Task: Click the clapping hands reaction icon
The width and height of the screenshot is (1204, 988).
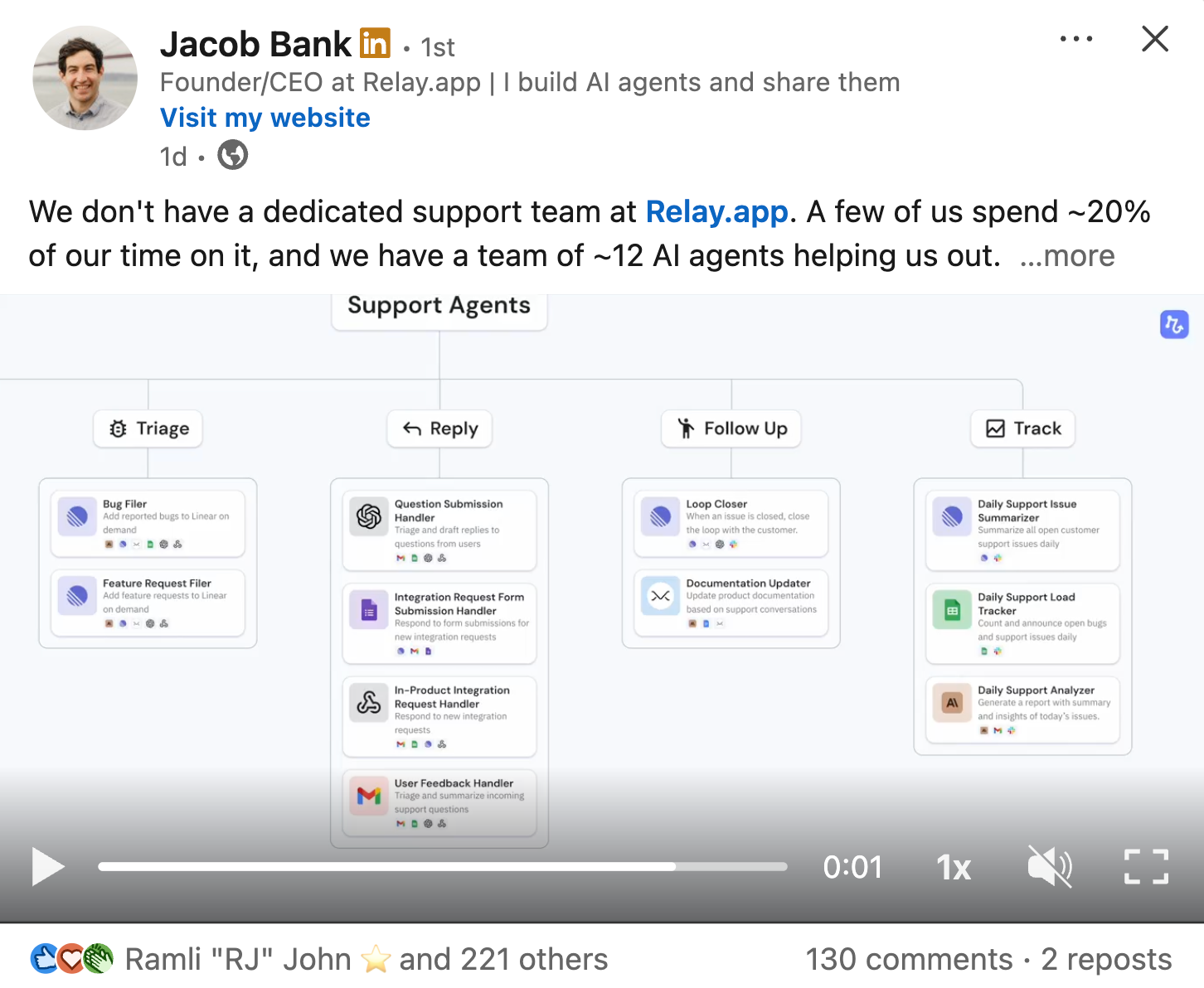Action: click(99, 959)
